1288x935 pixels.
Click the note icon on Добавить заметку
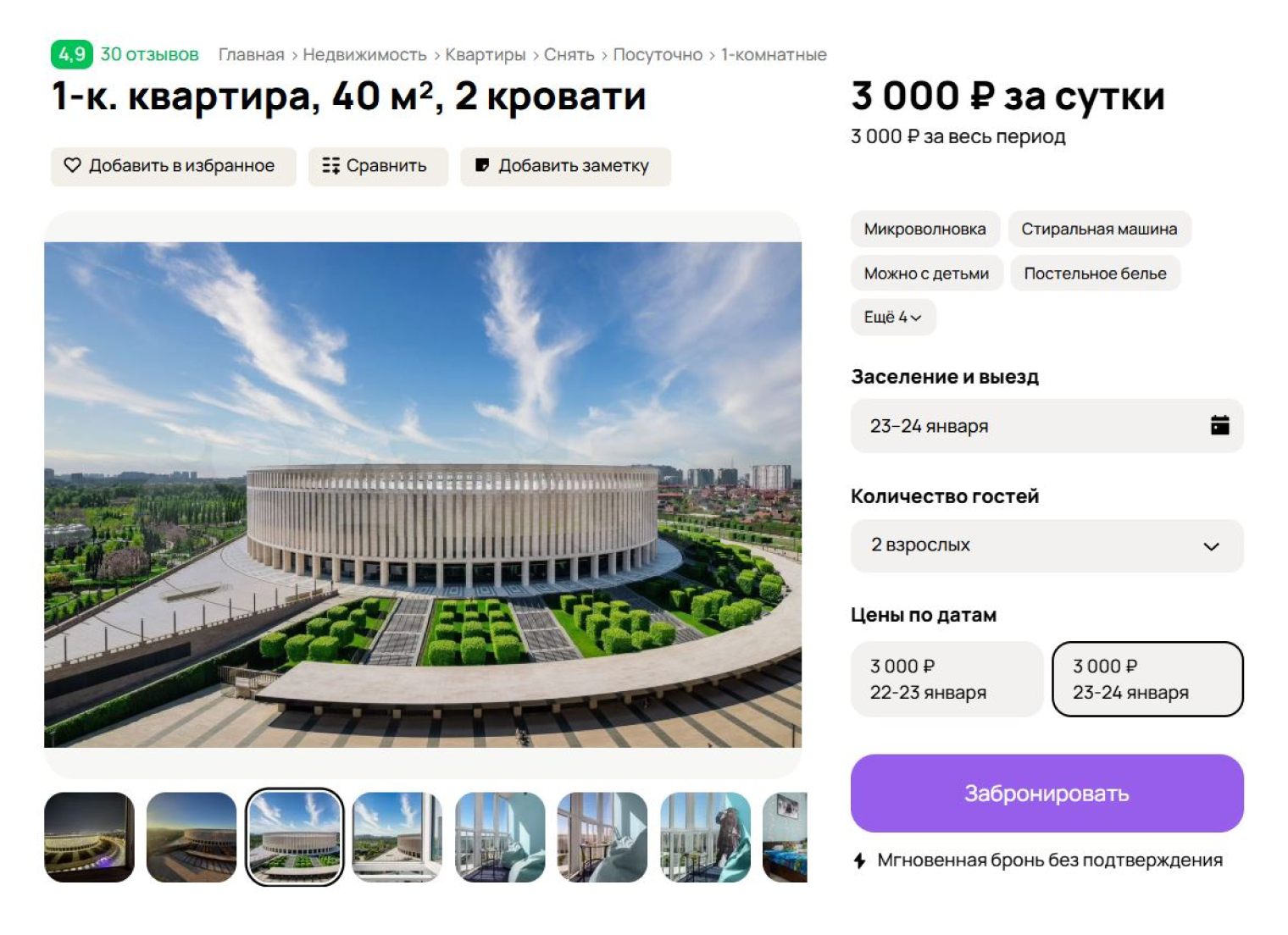[484, 166]
